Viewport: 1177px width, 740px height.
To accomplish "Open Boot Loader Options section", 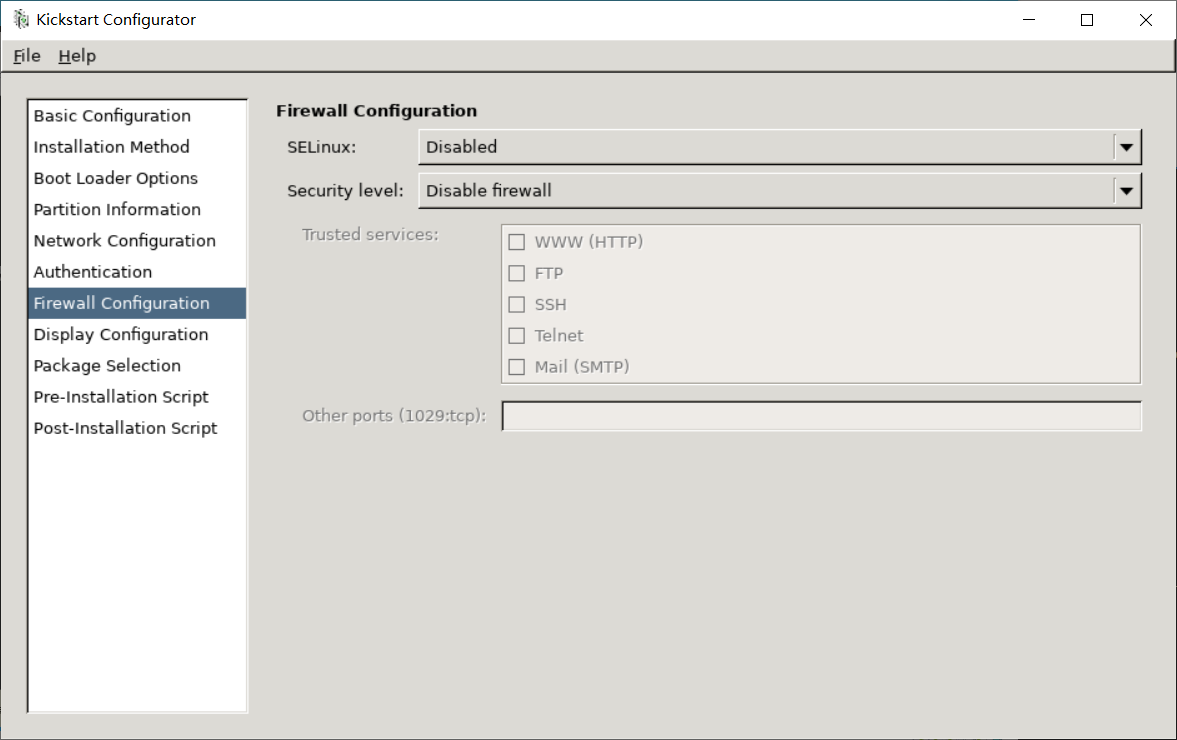I will (137, 179).
